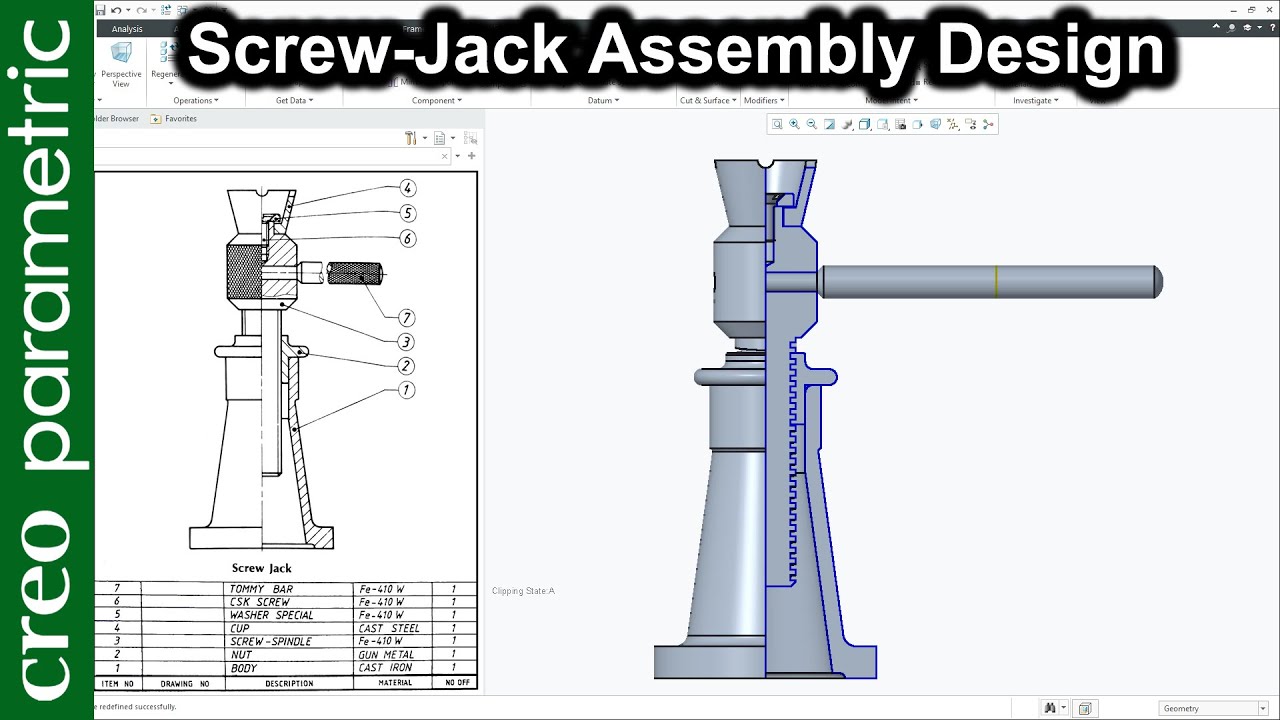Viewport: 1280px width, 720px height.
Task: Open the Undo history dropdown arrow
Action: click(128, 10)
